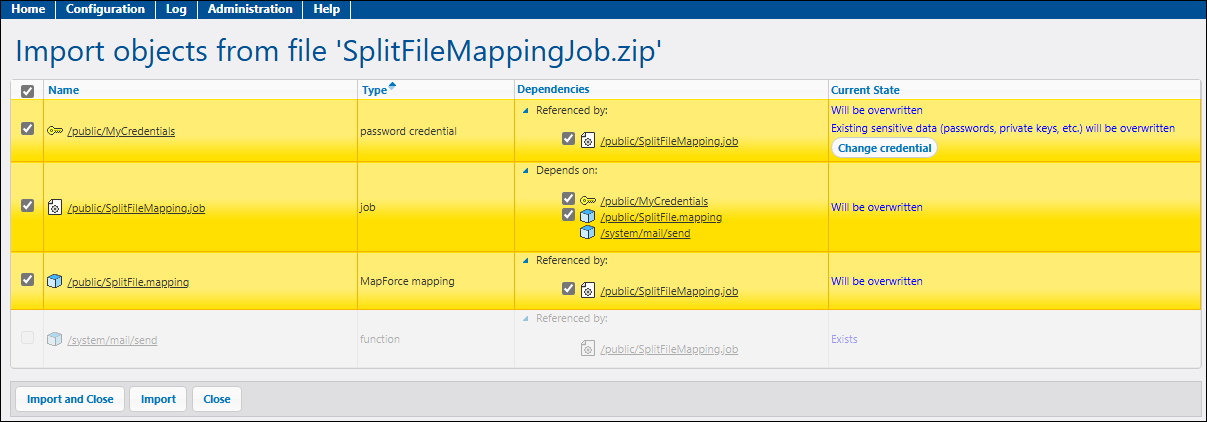Open the /public/SplitFileMapping.job link in Name column

pyautogui.click(x=136, y=207)
